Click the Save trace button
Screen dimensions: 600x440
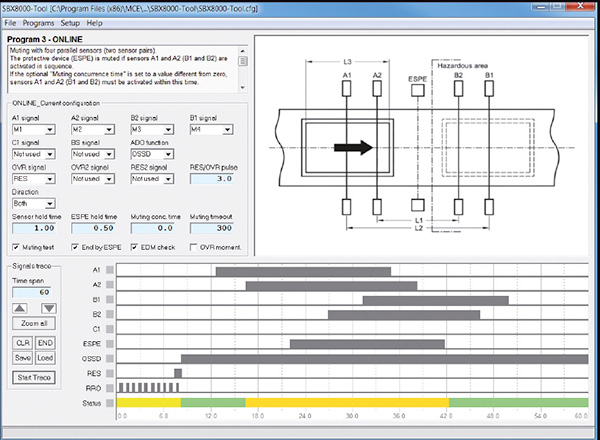tap(23, 358)
